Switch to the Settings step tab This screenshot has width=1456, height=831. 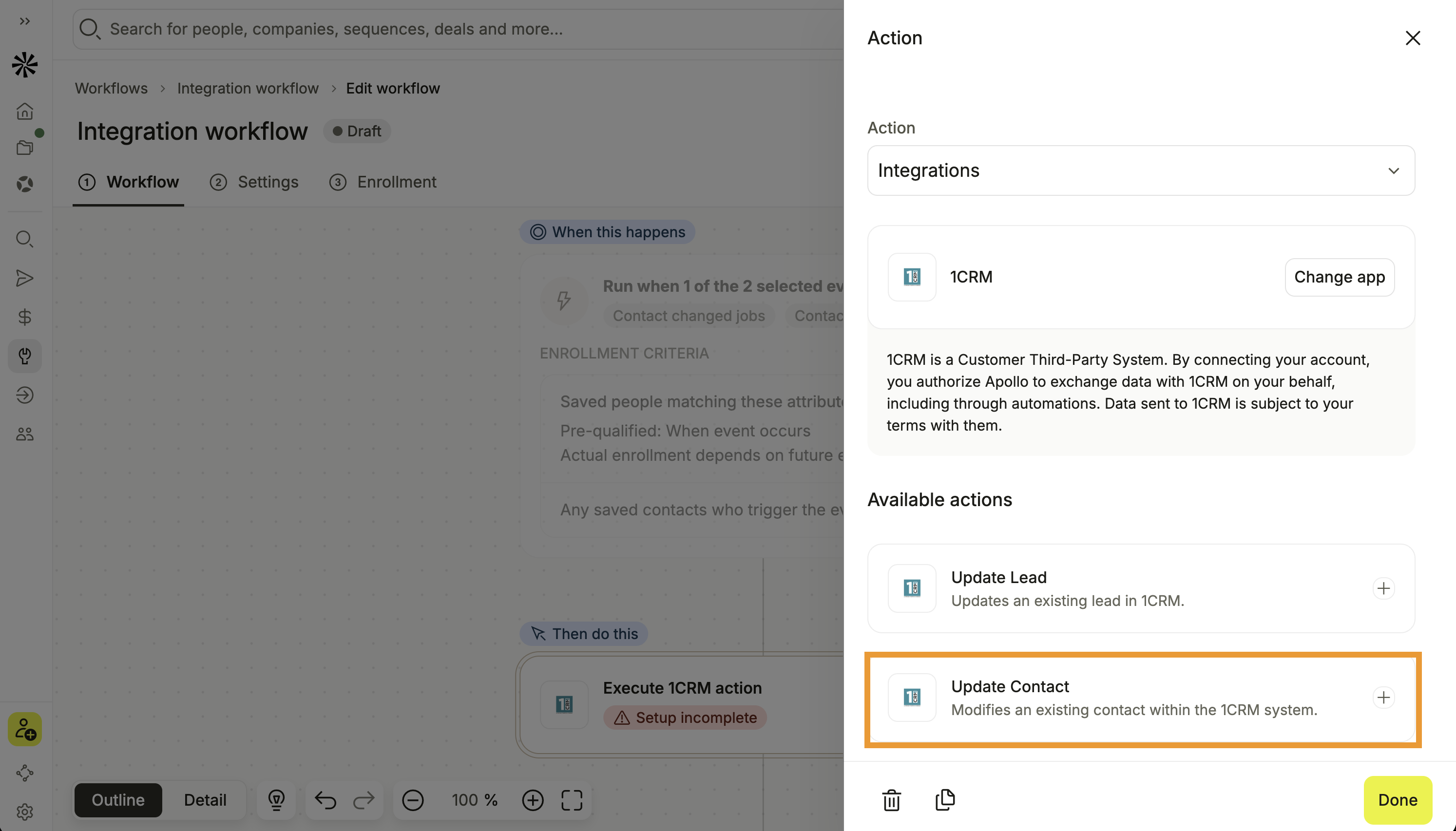click(254, 182)
